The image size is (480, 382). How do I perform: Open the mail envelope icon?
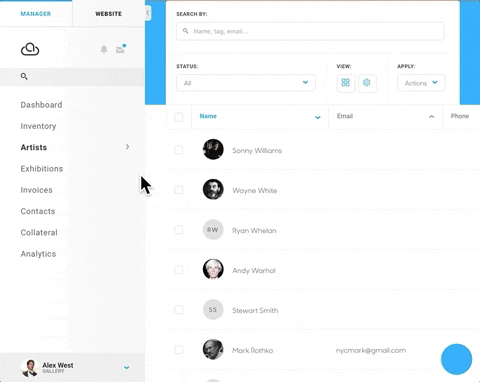pyautogui.click(x=120, y=49)
